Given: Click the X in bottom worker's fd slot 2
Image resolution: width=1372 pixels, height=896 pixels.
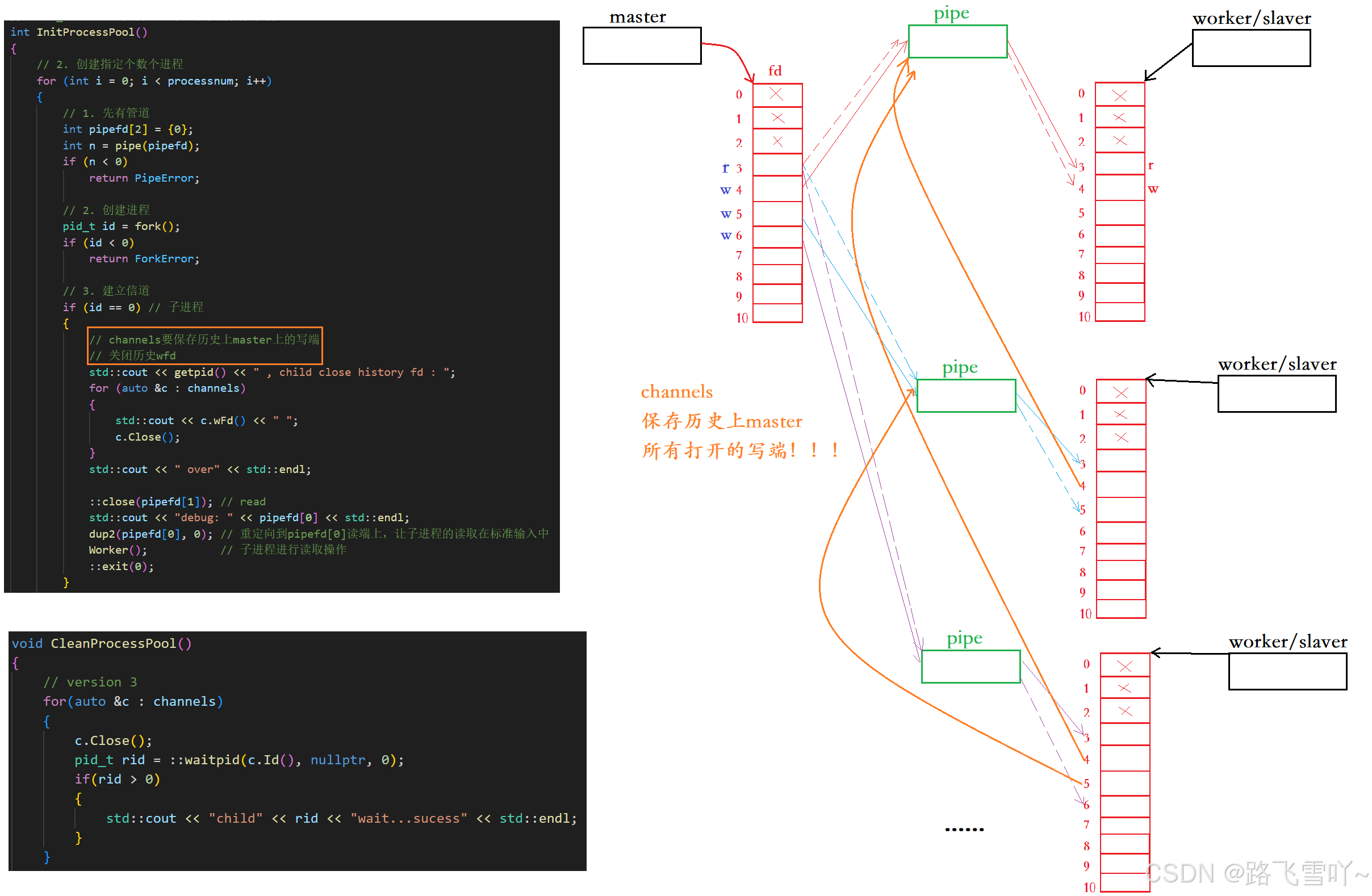Looking at the screenshot, I should coord(1125,711).
